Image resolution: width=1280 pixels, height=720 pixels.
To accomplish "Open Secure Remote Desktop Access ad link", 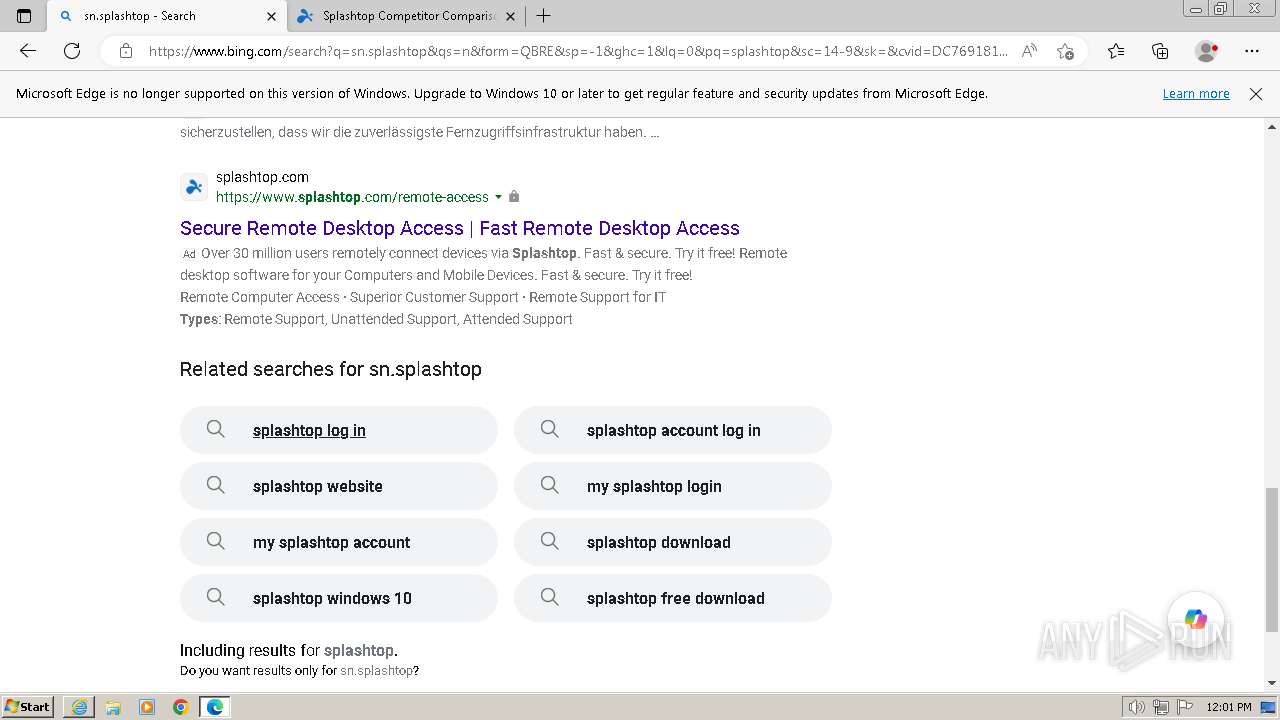I will (x=460, y=228).
